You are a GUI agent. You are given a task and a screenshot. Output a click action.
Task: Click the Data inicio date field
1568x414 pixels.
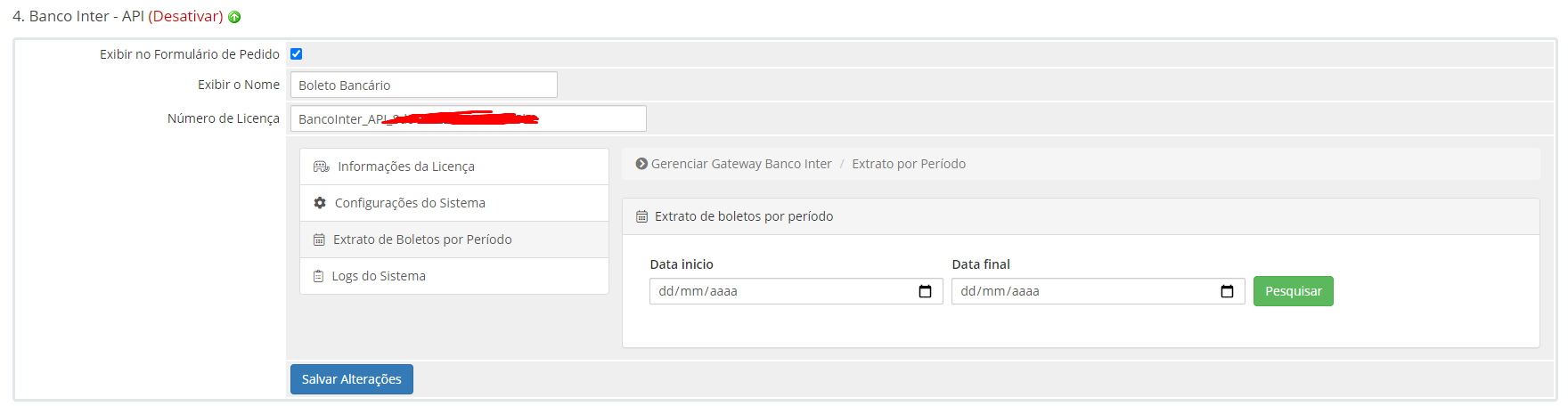click(x=796, y=291)
